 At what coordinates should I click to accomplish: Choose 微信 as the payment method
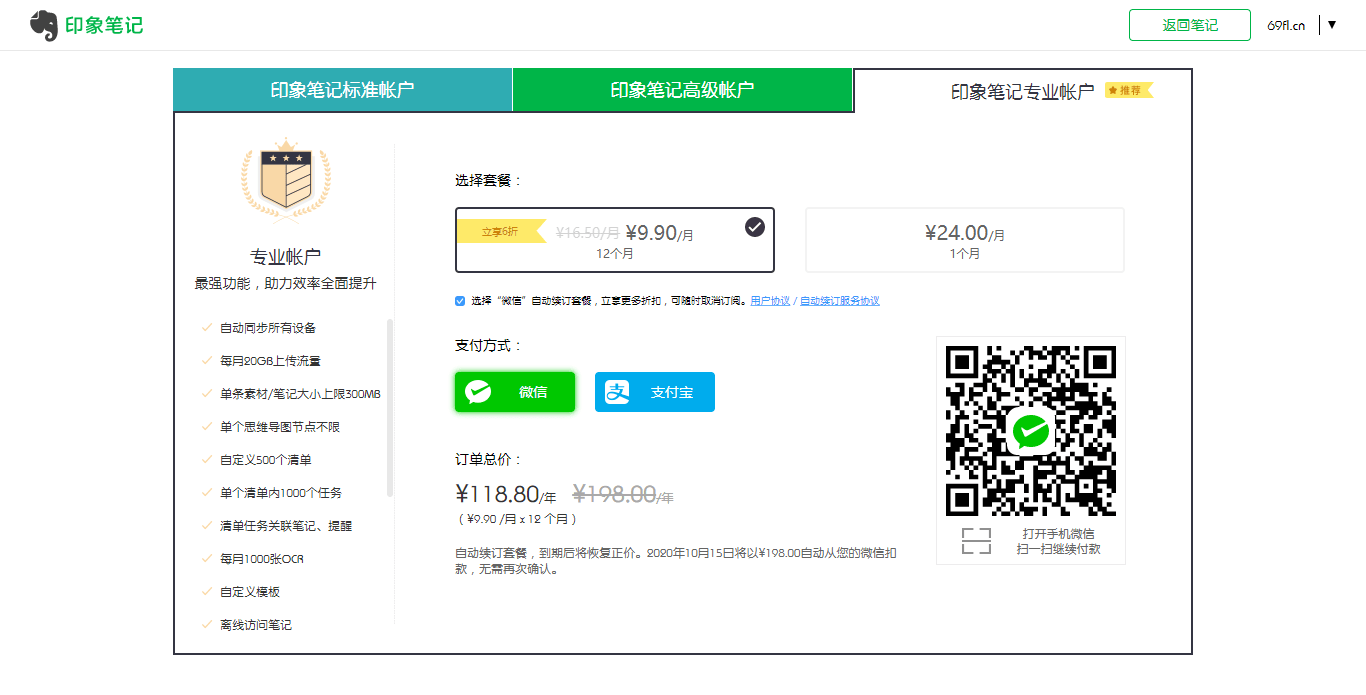click(515, 392)
